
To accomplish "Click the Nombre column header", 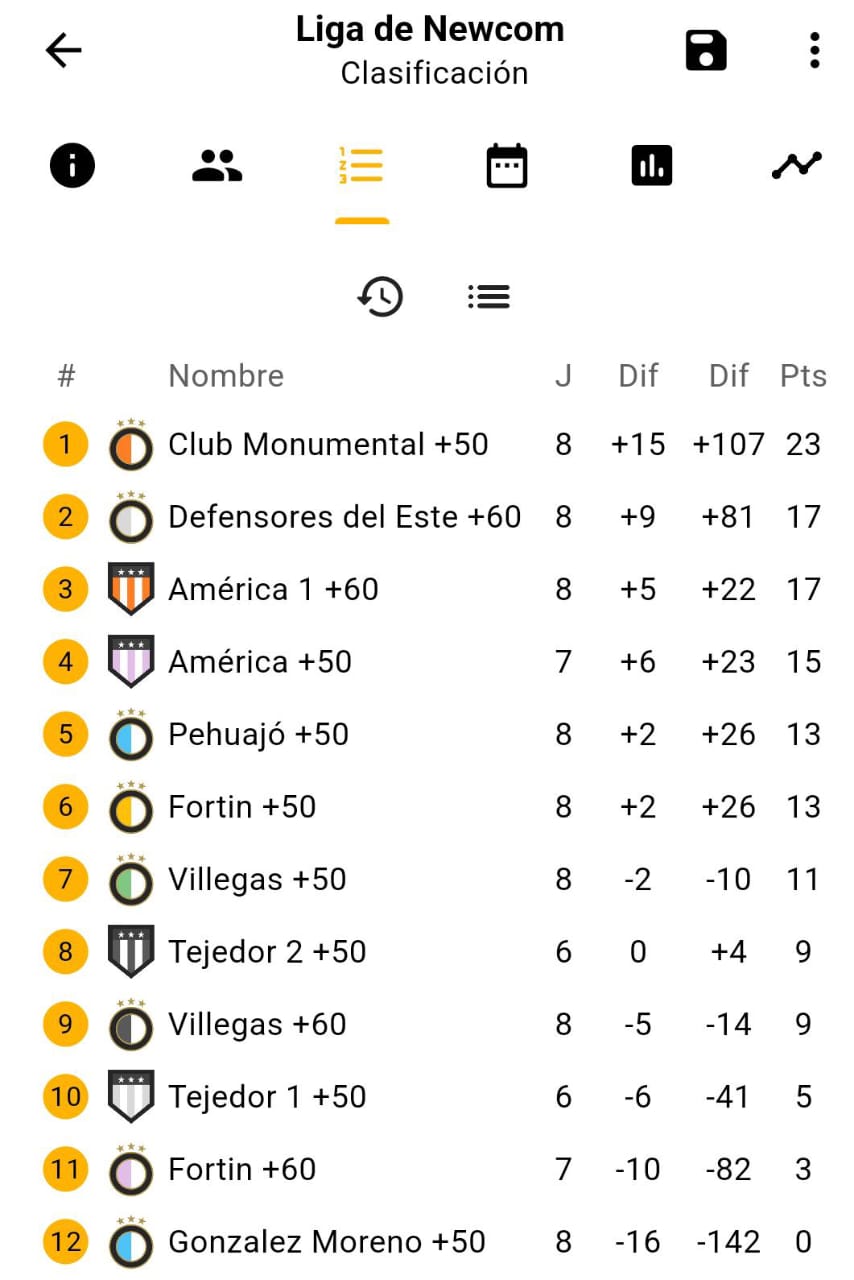I will tap(226, 376).
